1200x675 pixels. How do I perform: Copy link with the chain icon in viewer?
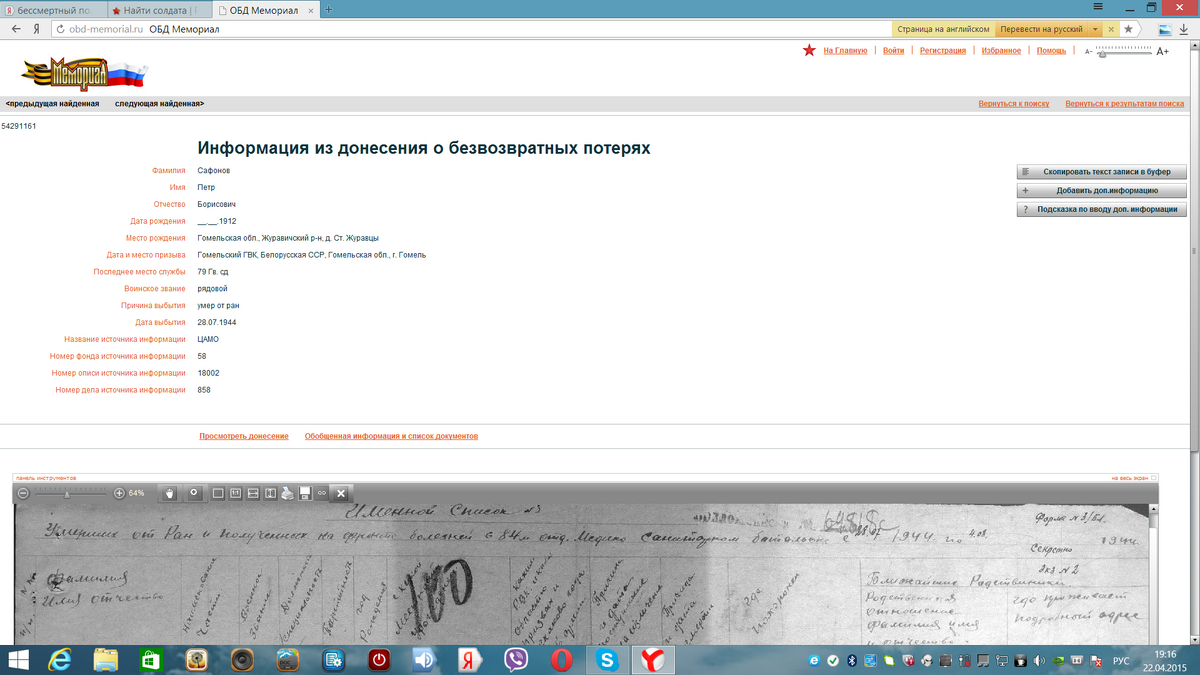322,493
